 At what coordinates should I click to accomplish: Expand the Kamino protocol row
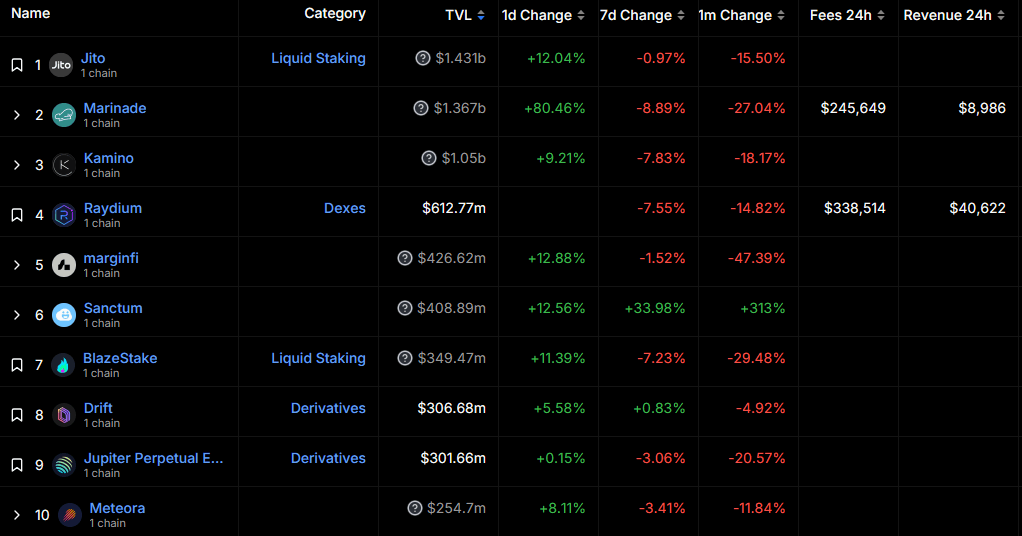point(17,165)
